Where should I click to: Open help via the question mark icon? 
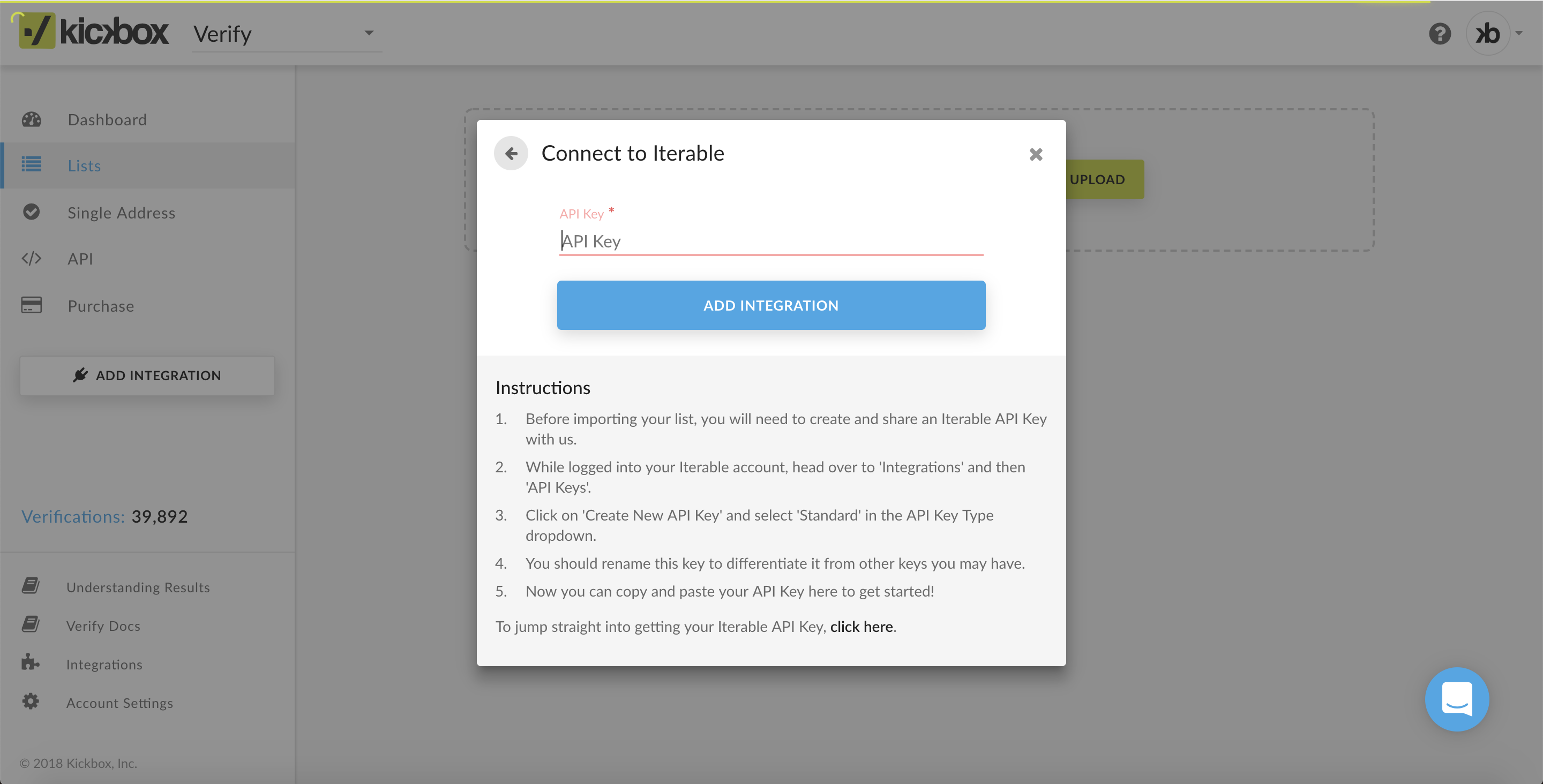pyautogui.click(x=1441, y=34)
